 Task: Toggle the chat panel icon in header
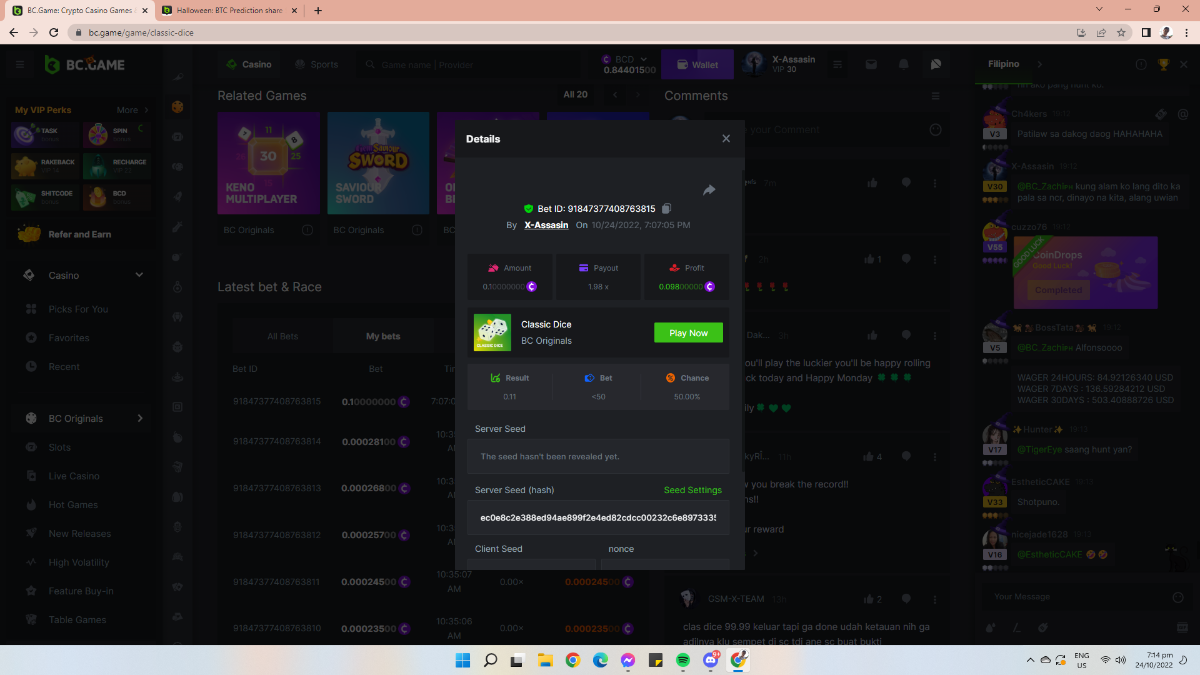pos(936,64)
